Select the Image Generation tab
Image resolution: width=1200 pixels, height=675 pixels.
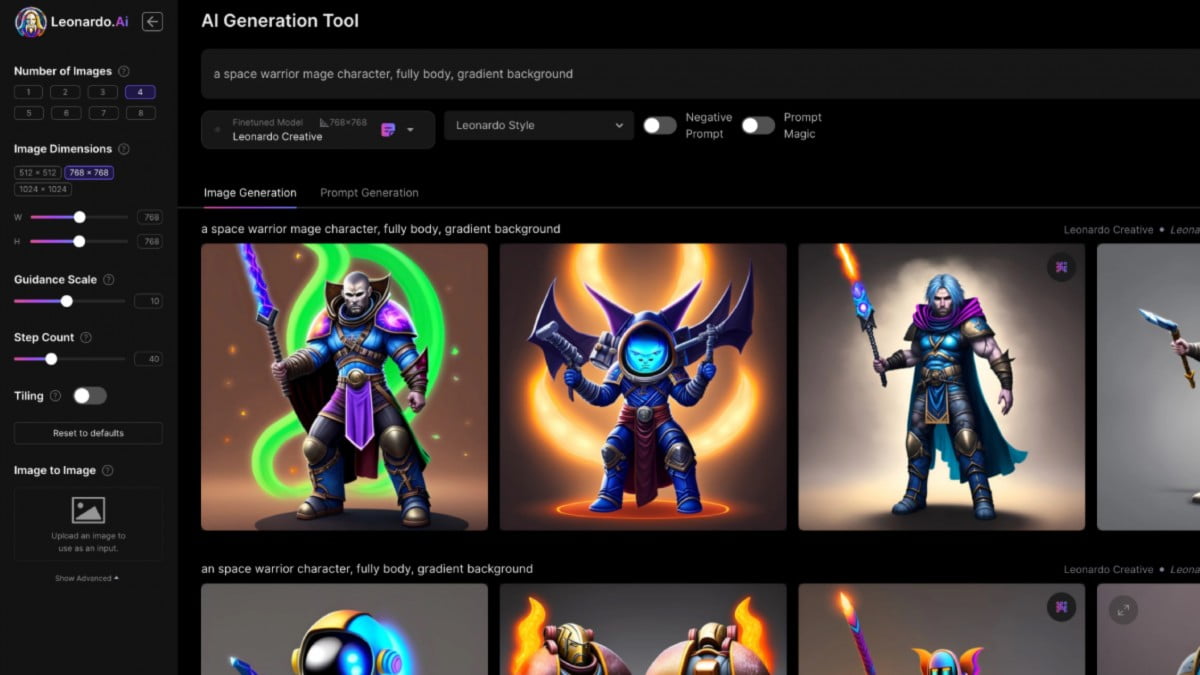coord(250,193)
